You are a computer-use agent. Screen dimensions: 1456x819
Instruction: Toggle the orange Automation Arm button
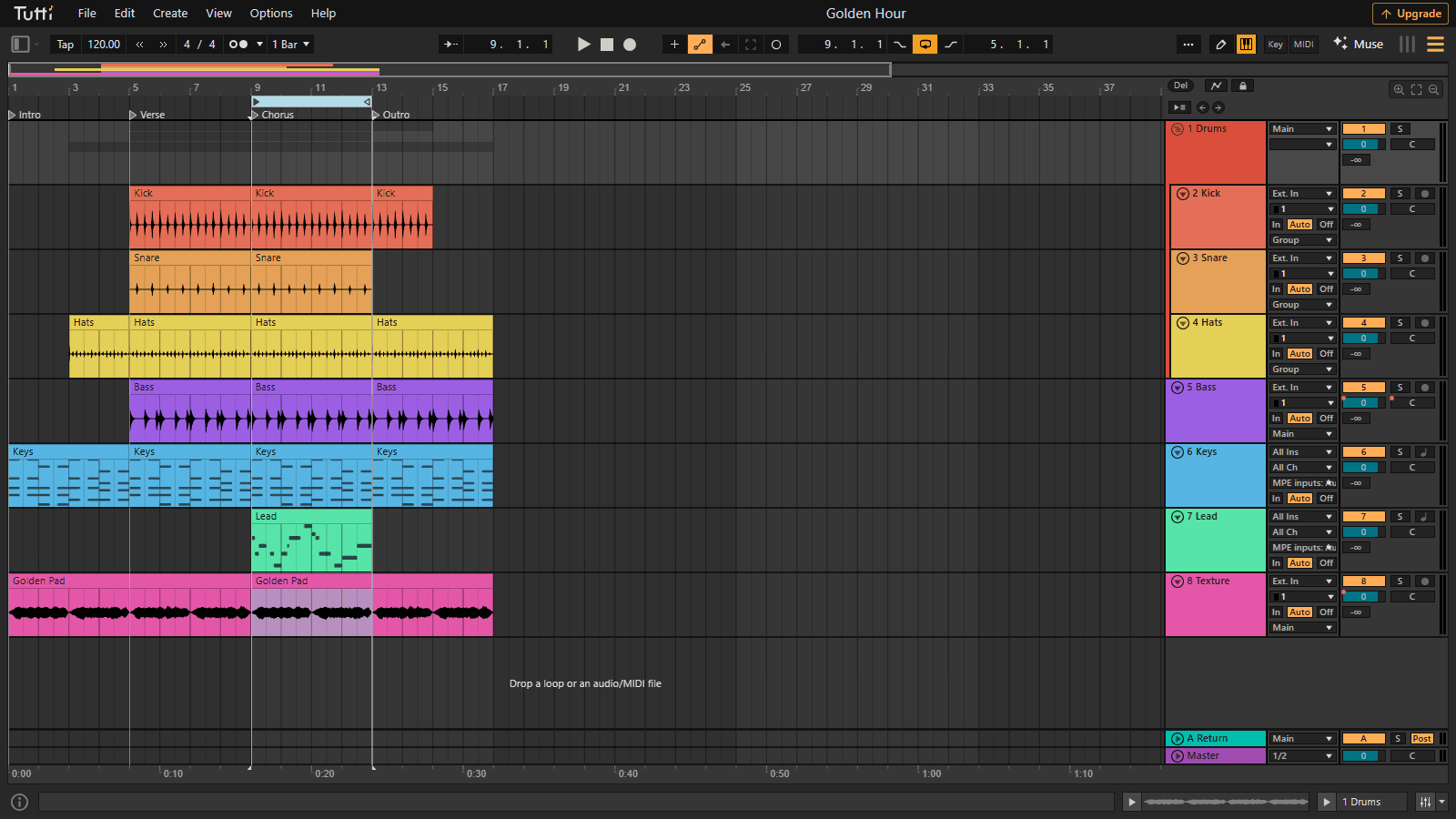700,44
